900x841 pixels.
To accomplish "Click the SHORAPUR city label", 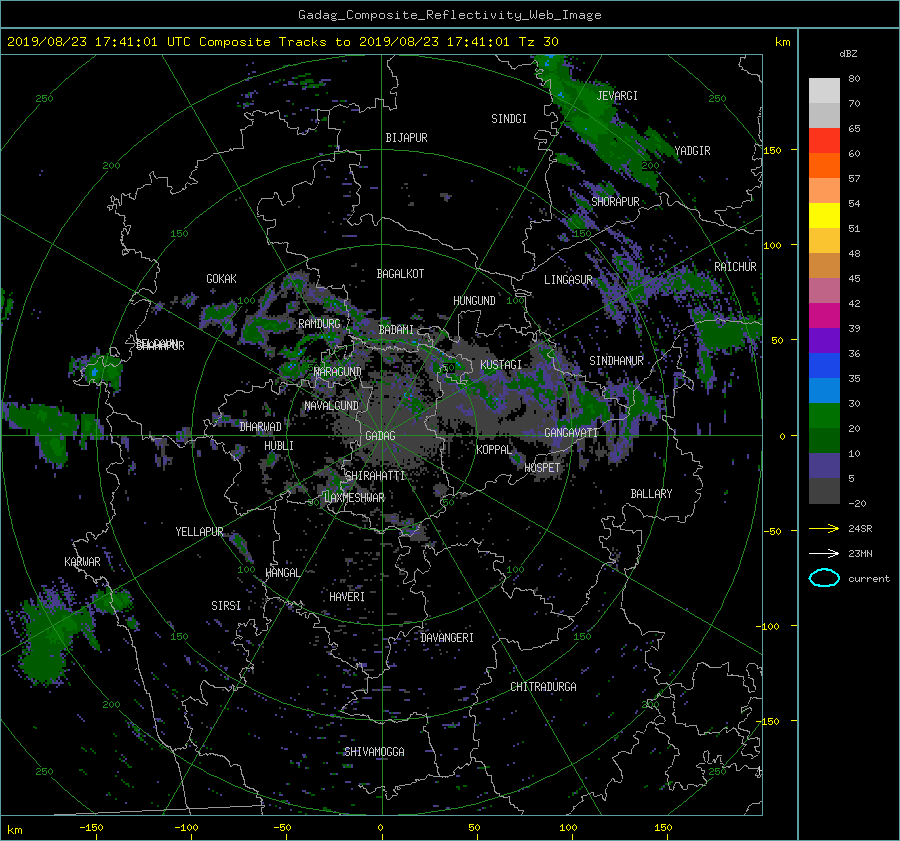I will [x=615, y=202].
